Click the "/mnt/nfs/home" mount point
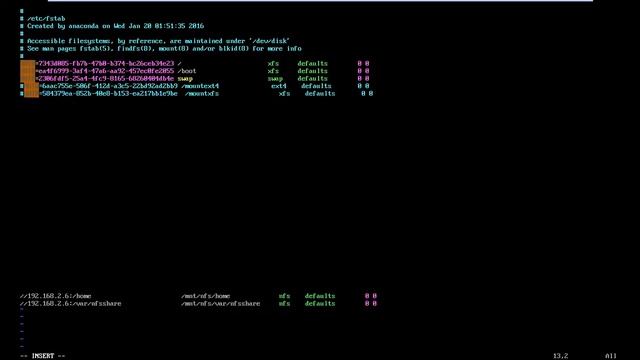This screenshot has width=640, height=360. tap(206, 296)
